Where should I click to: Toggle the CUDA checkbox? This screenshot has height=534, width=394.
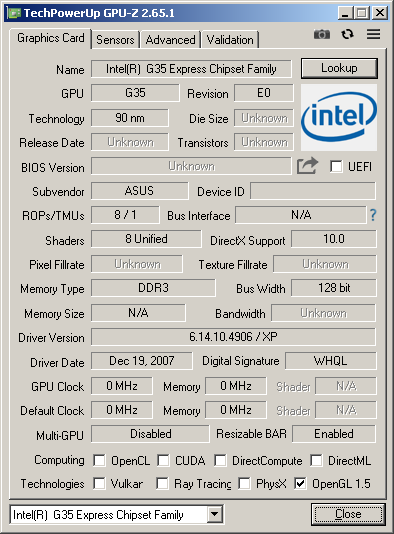point(163,460)
